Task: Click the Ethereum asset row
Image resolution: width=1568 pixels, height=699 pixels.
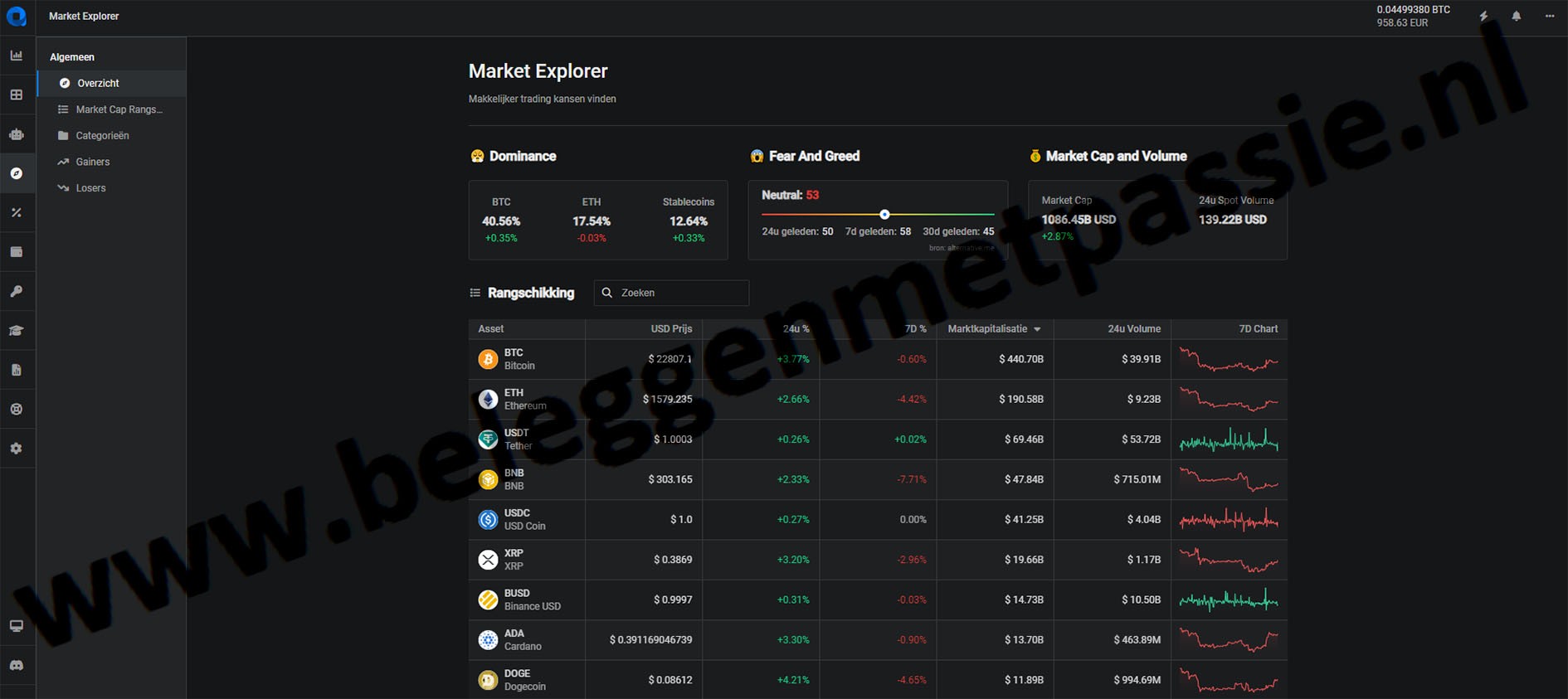Action: (x=524, y=400)
